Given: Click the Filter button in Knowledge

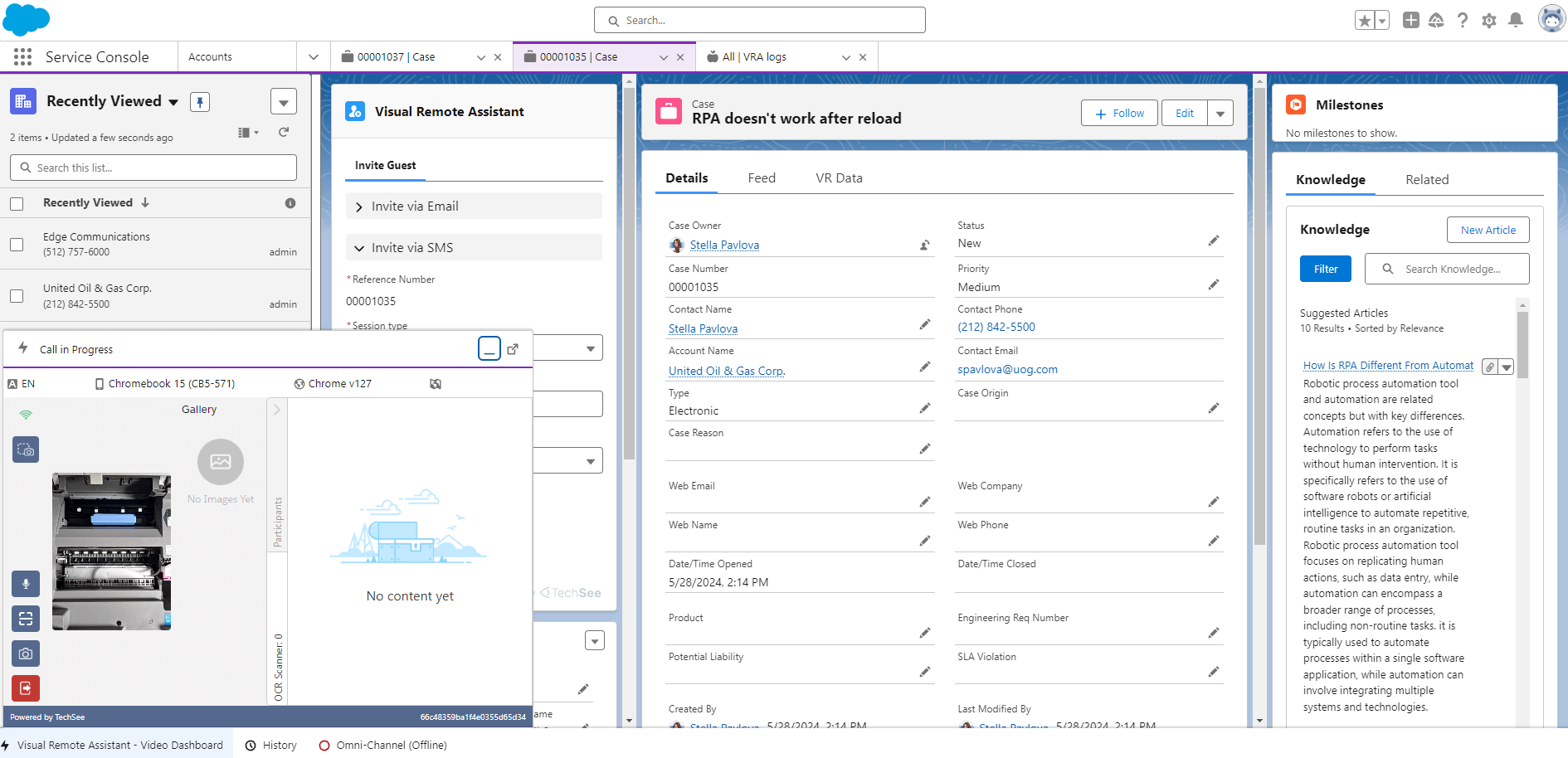Looking at the screenshot, I should tap(1325, 270).
